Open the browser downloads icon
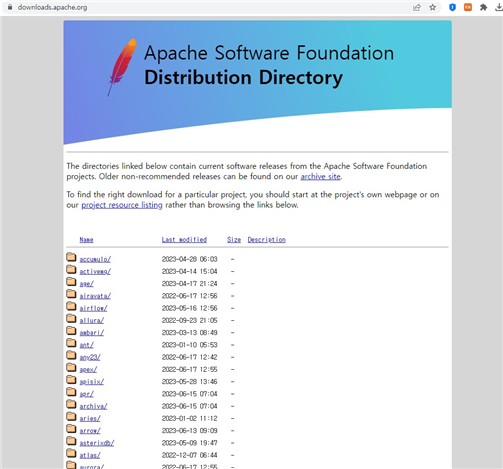Image resolution: width=503 pixels, height=469 pixels. click(499, 7)
